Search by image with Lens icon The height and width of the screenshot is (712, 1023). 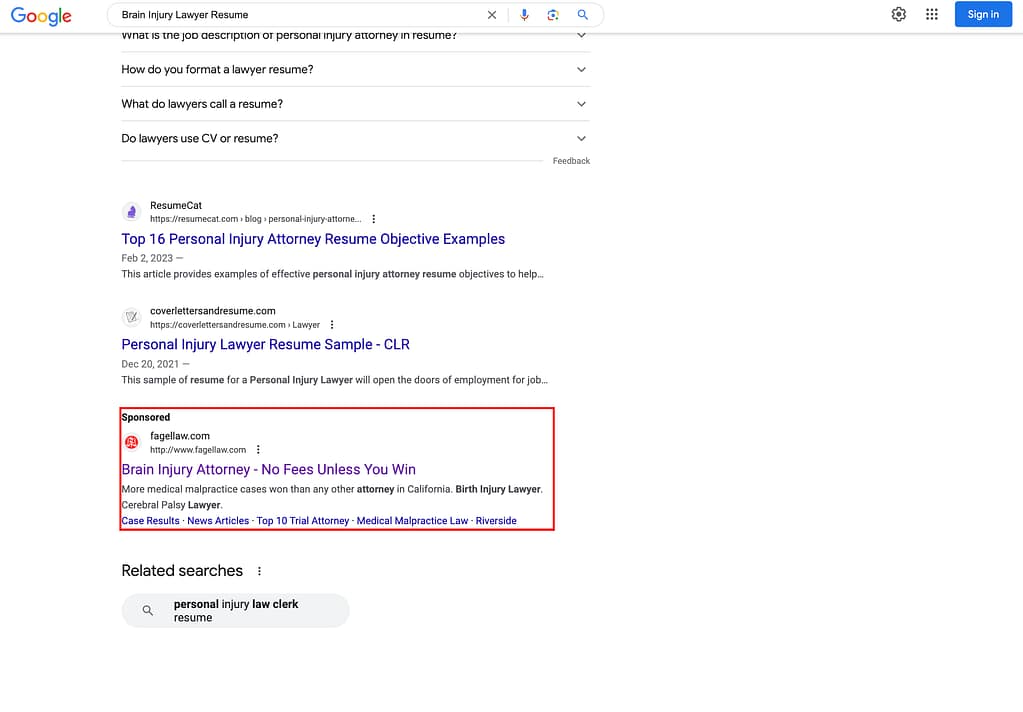(x=553, y=15)
